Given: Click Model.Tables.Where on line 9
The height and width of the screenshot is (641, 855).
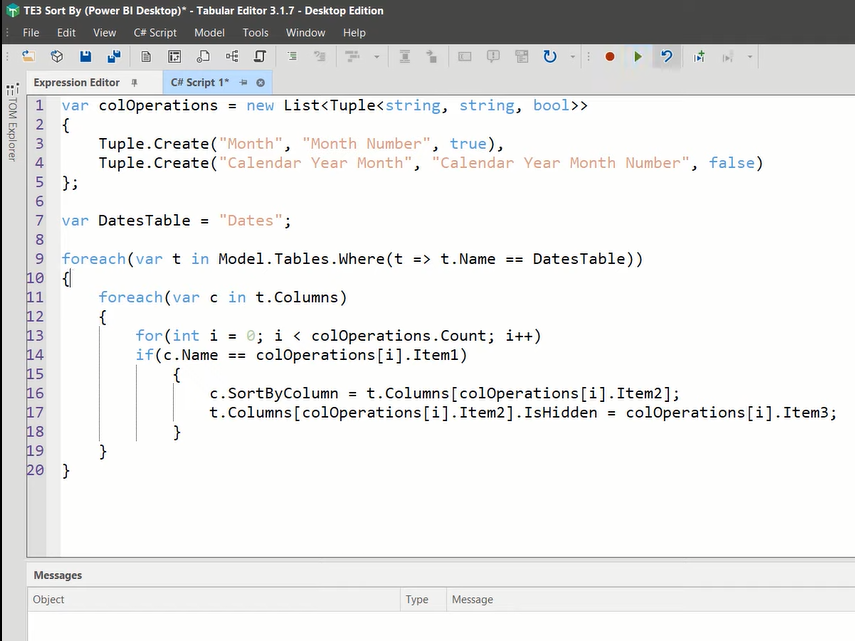Looking at the screenshot, I should point(302,258).
